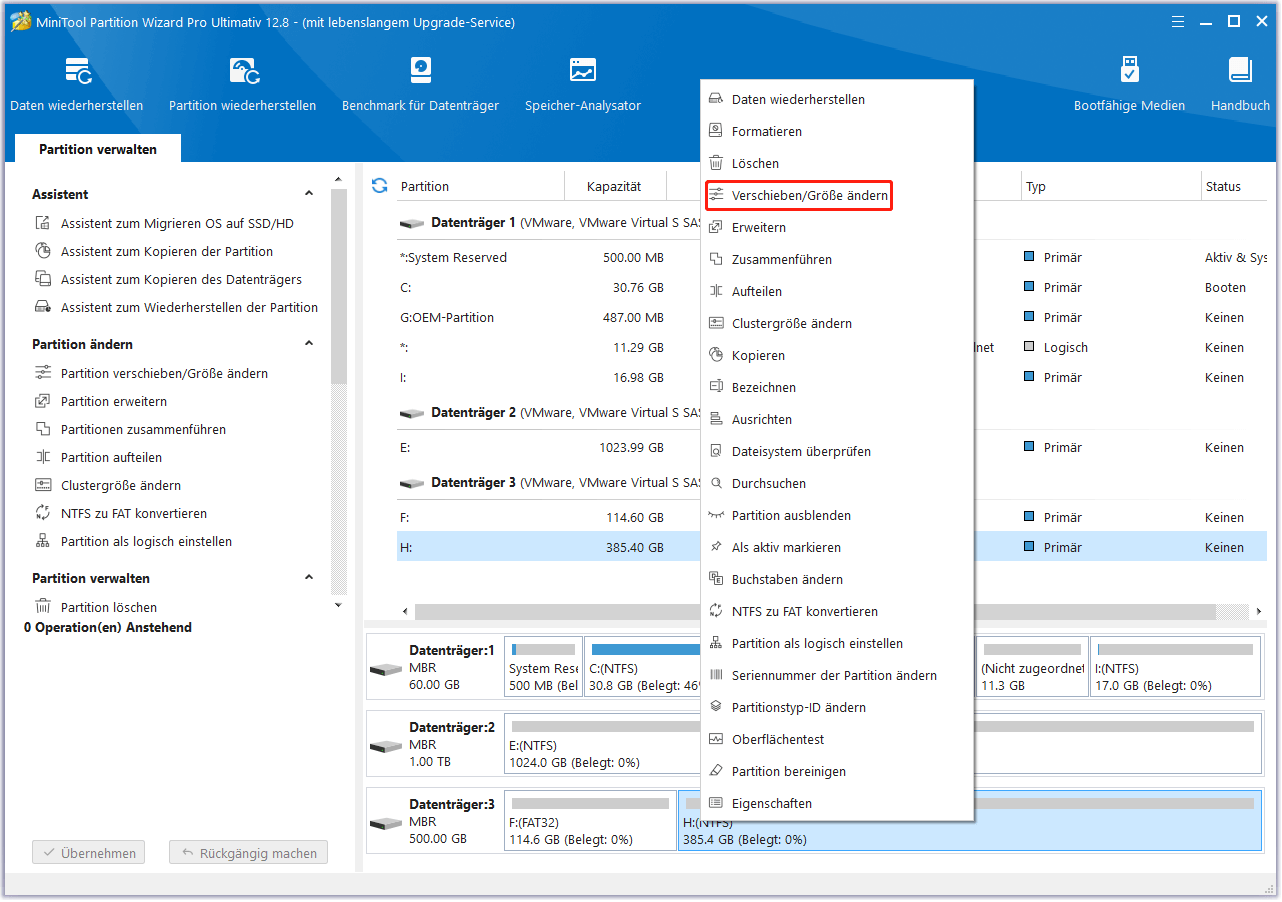Click the Status column header
The image size is (1282, 902).
(x=1236, y=186)
